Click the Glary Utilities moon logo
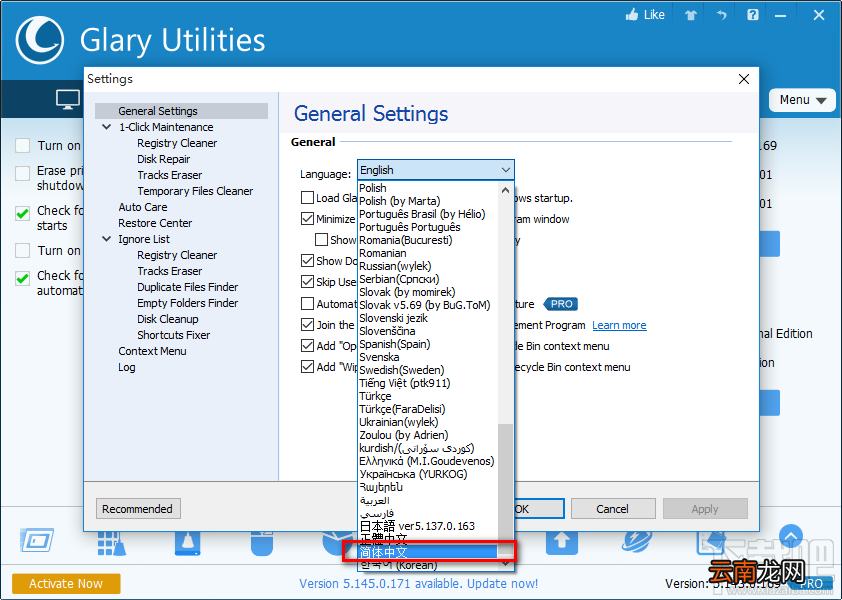Viewport: 842px width, 600px height. tap(40, 40)
